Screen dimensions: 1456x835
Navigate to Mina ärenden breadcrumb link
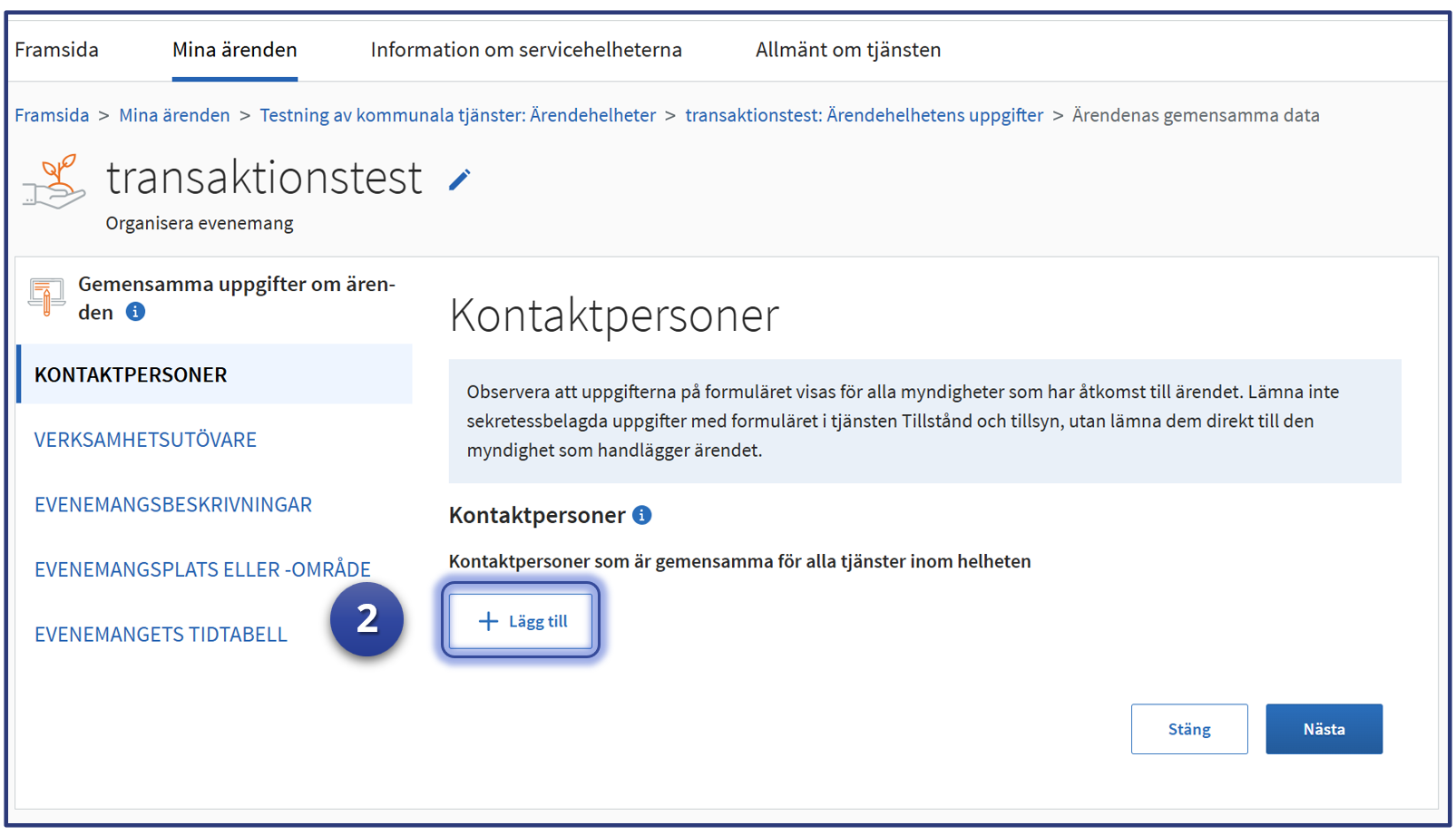[x=174, y=115]
